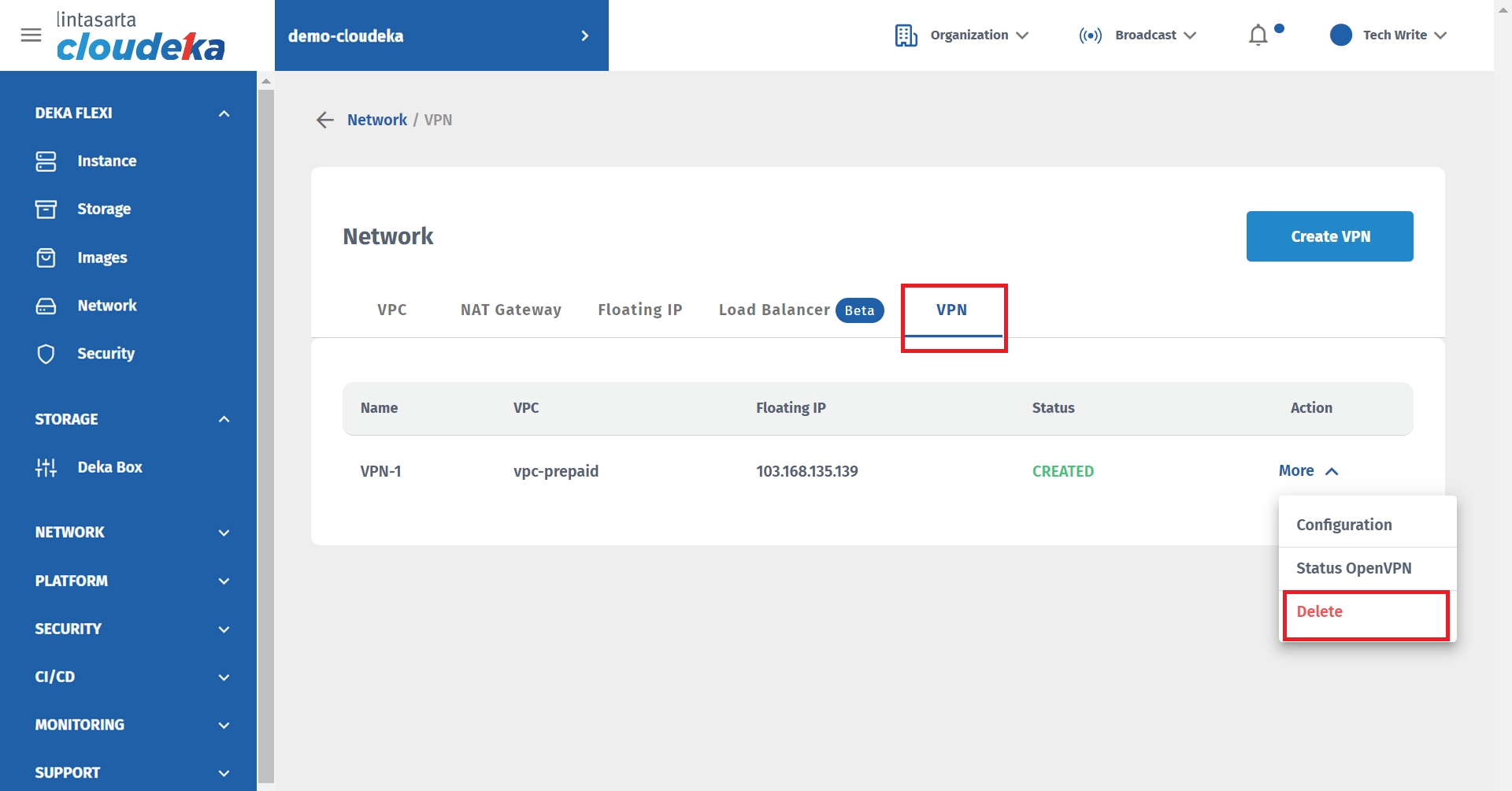Select the Network icon in sidebar
Screen dimensions: 1512x791
coord(46,306)
